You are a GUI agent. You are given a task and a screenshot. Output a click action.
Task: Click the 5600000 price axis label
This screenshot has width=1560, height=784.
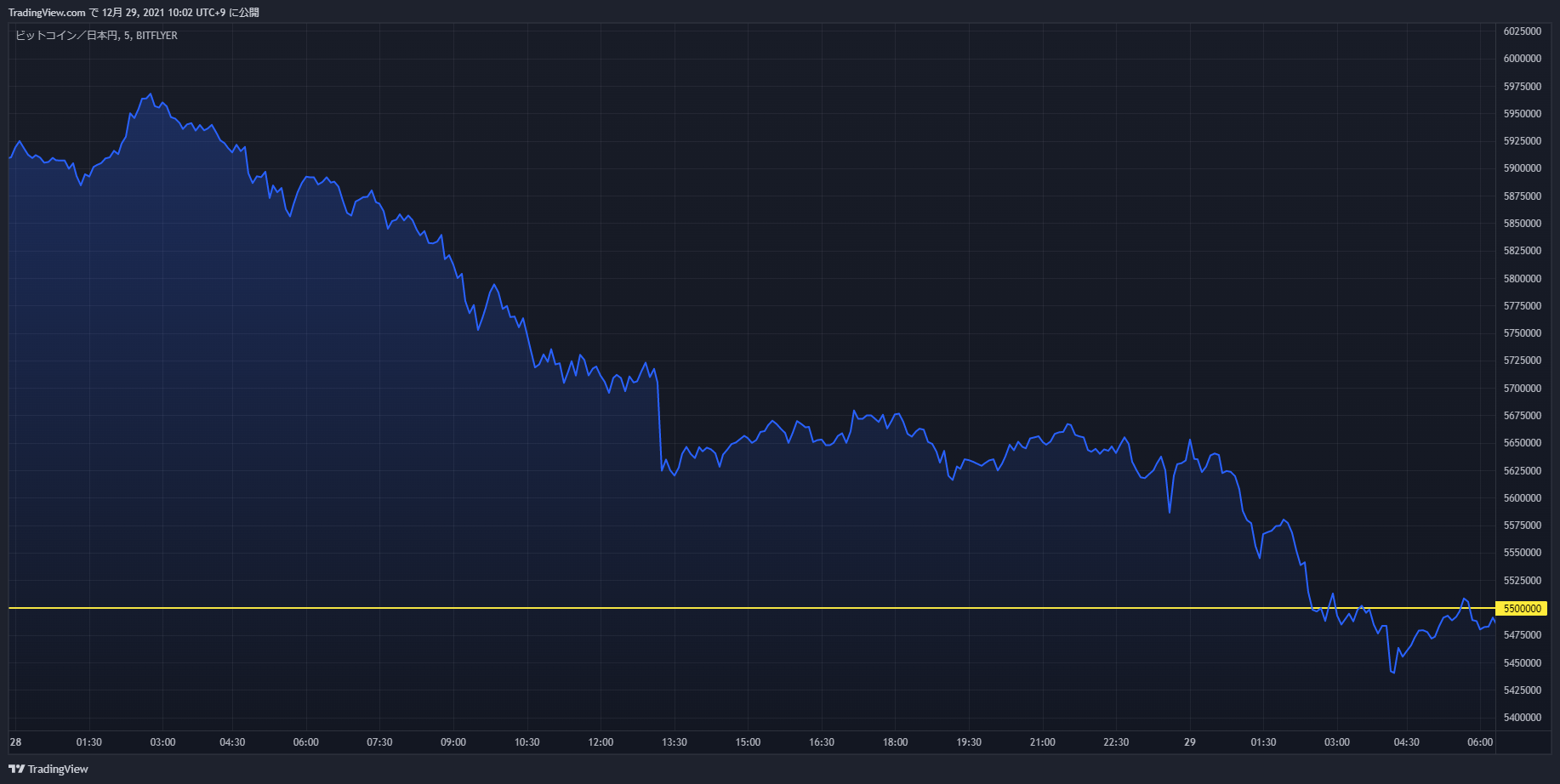1522,498
